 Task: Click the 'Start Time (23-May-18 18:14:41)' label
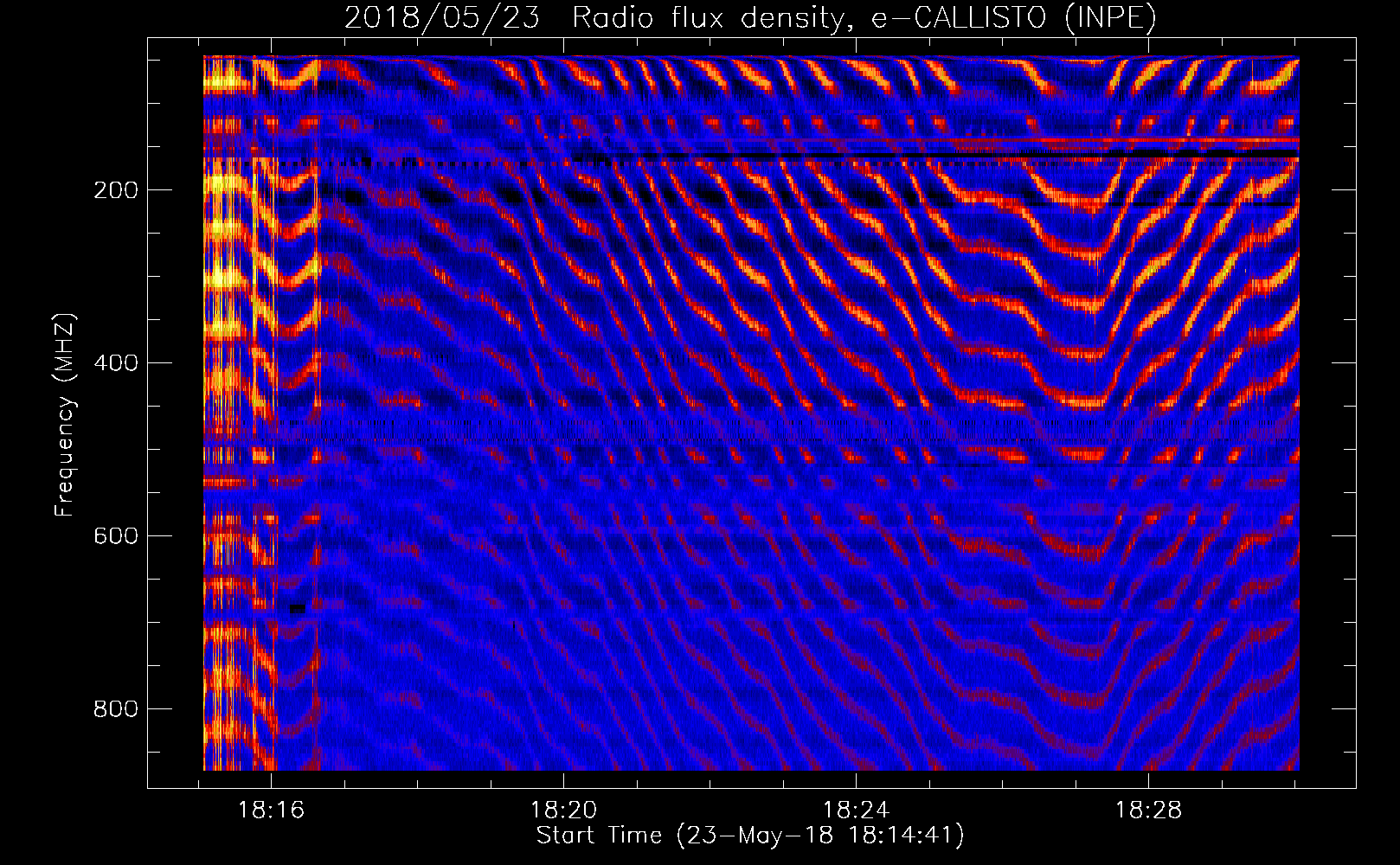pos(750,836)
